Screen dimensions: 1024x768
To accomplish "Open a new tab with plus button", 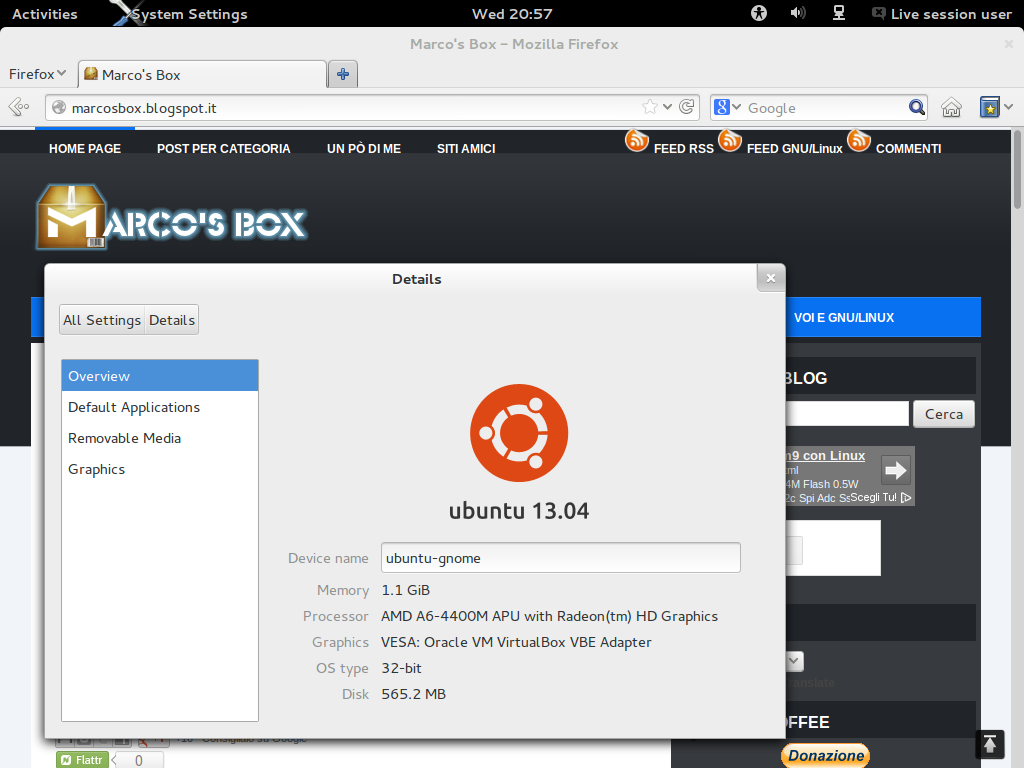I will point(343,74).
